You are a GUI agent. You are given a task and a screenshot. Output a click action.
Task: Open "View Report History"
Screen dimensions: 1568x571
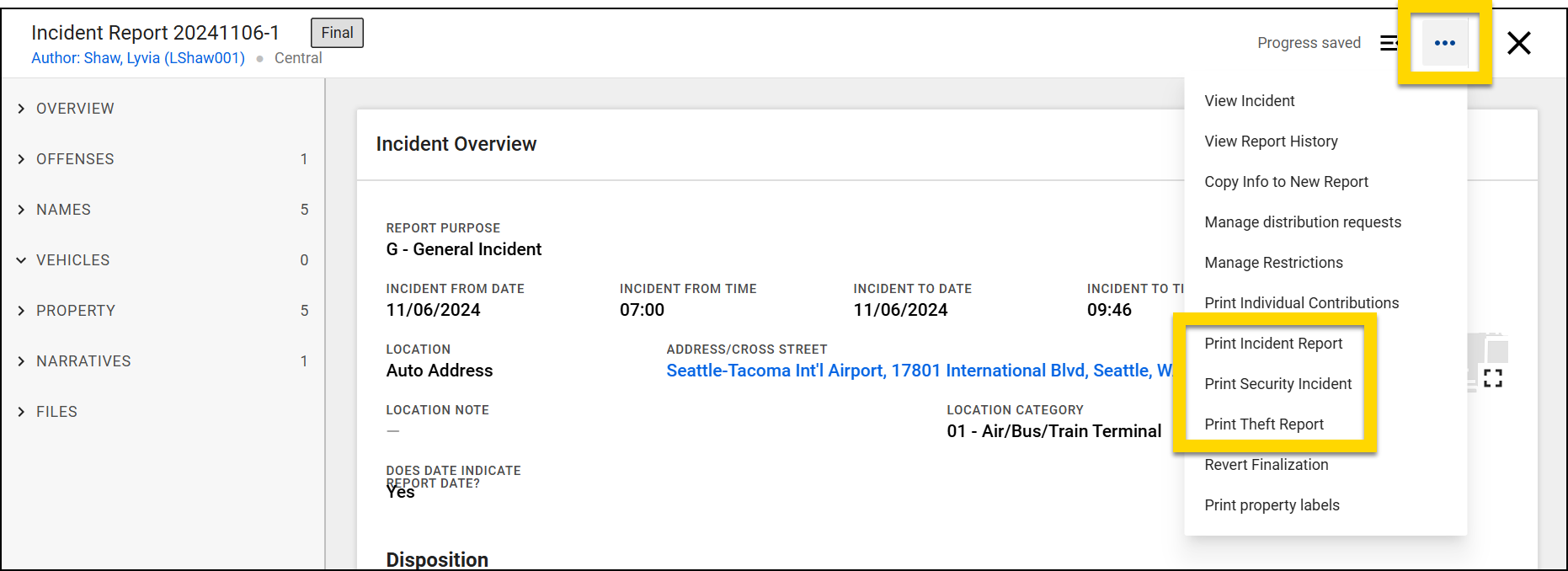pyautogui.click(x=1272, y=141)
